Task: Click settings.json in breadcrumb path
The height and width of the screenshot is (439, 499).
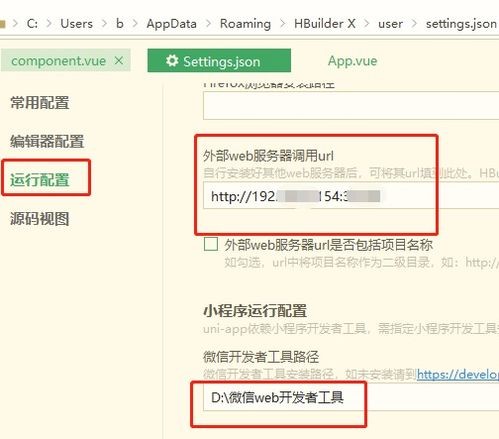Action: pyautogui.click(x=461, y=24)
